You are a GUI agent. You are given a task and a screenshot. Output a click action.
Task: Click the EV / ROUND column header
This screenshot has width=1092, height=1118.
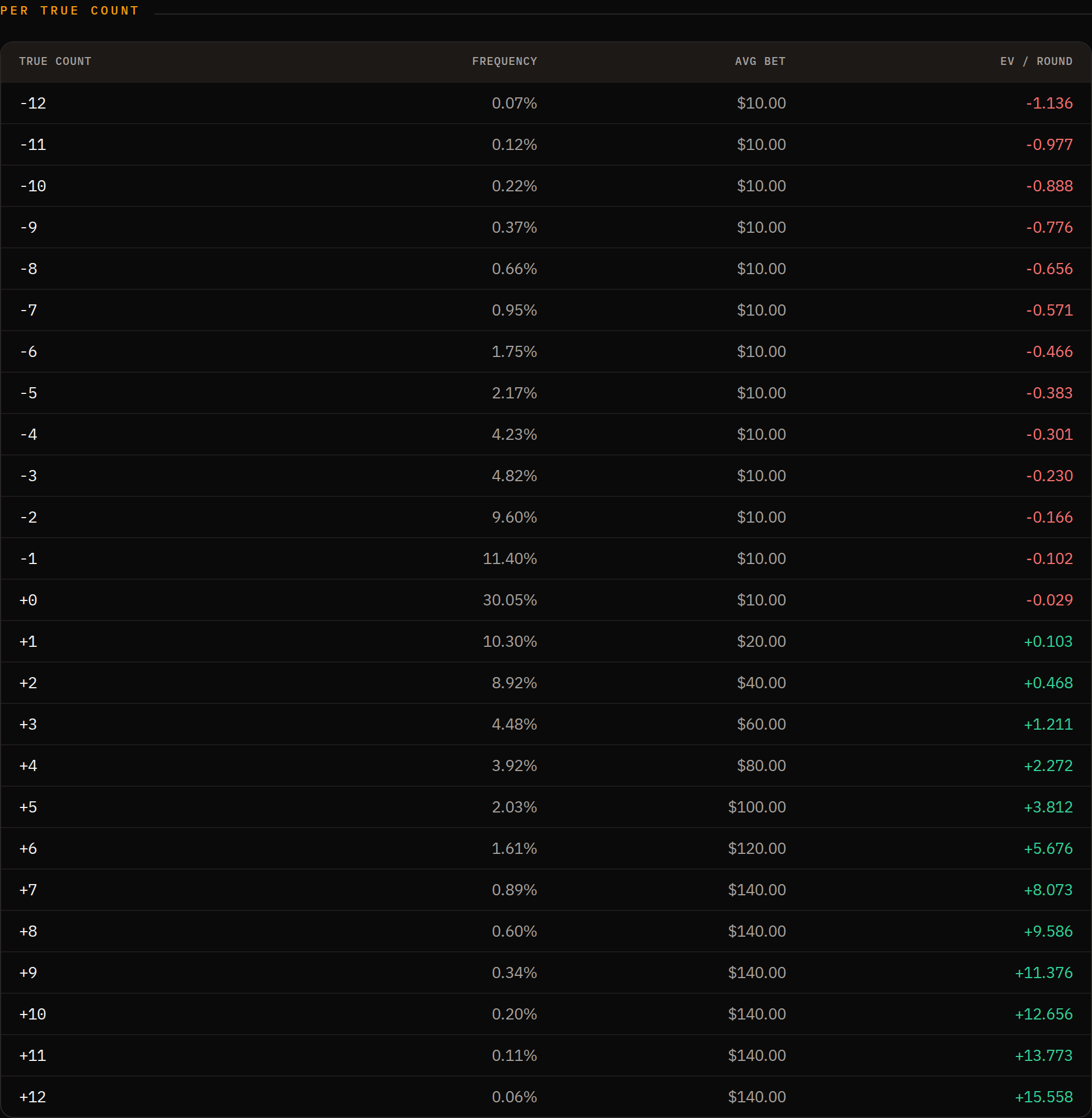click(x=1037, y=62)
